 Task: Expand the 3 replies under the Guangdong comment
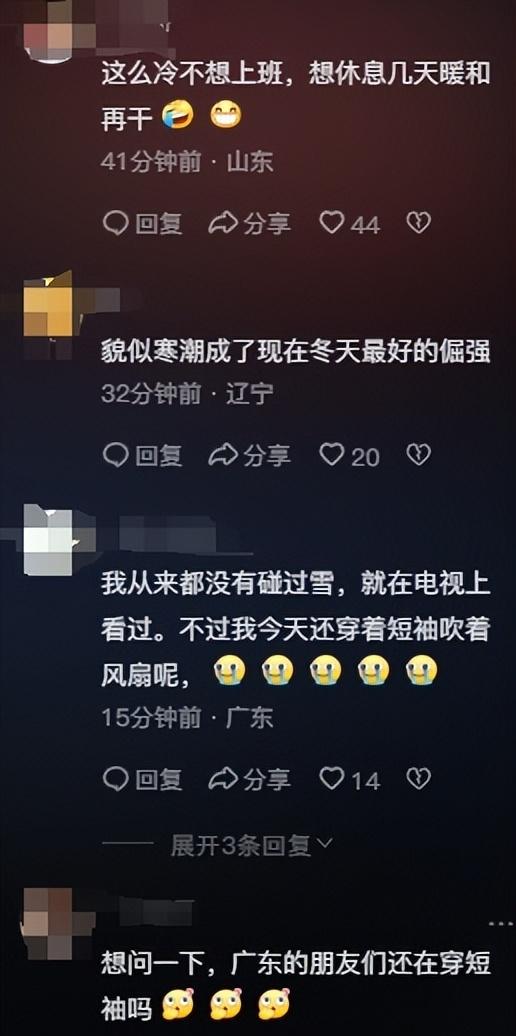click(251, 844)
